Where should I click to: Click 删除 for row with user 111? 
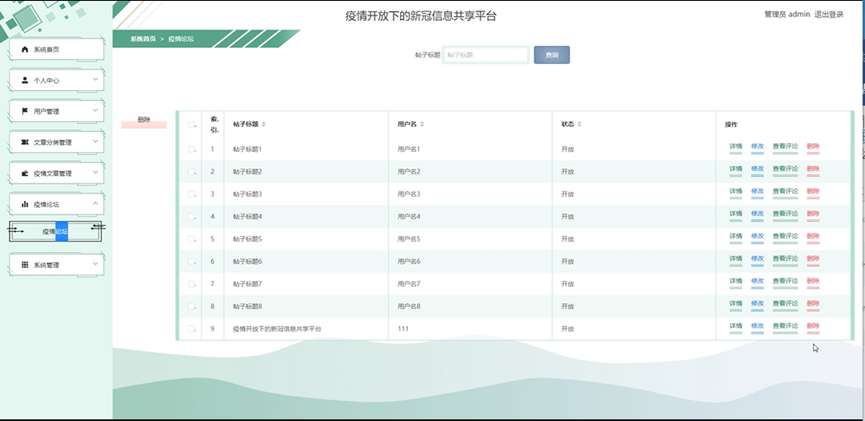813,327
